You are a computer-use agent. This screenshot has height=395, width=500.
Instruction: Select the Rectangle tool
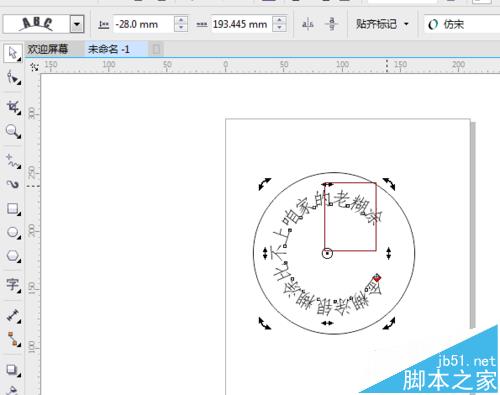pos(13,209)
